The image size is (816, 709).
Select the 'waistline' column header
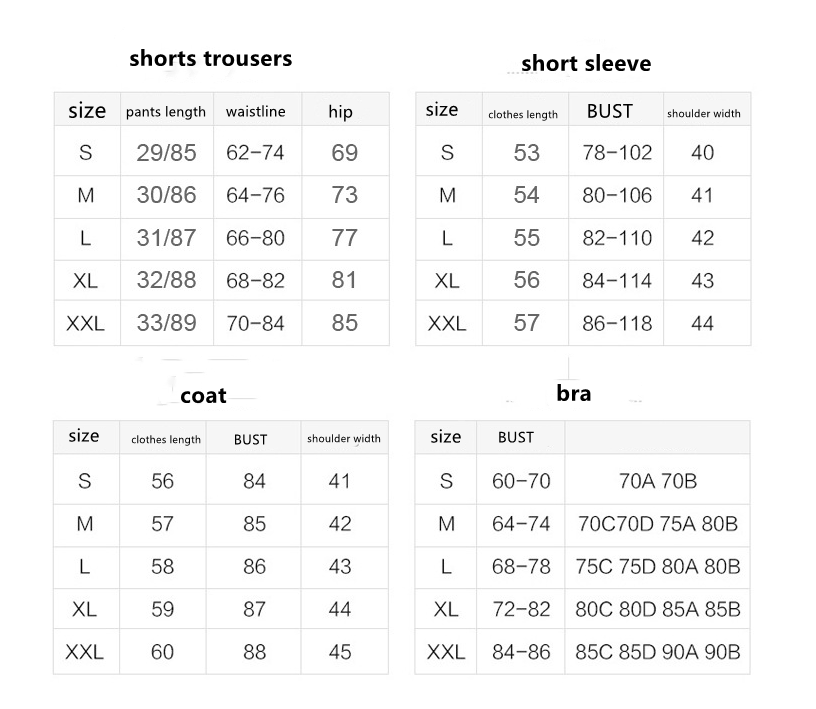(257, 111)
